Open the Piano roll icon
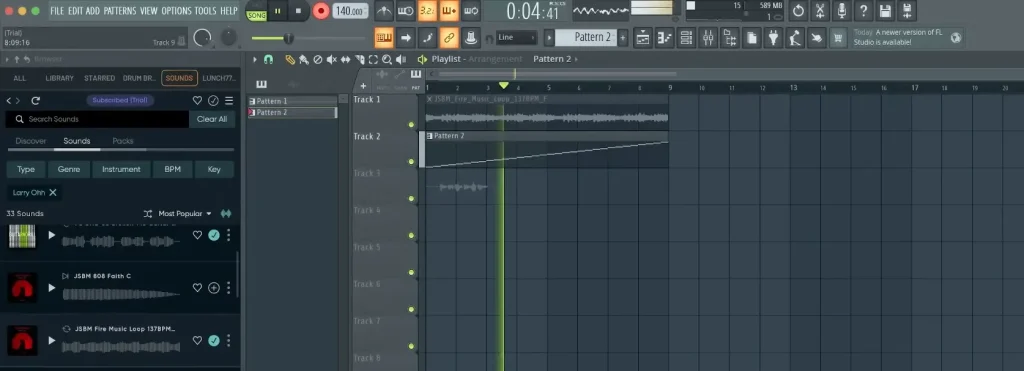1024x371 pixels. [665, 38]
